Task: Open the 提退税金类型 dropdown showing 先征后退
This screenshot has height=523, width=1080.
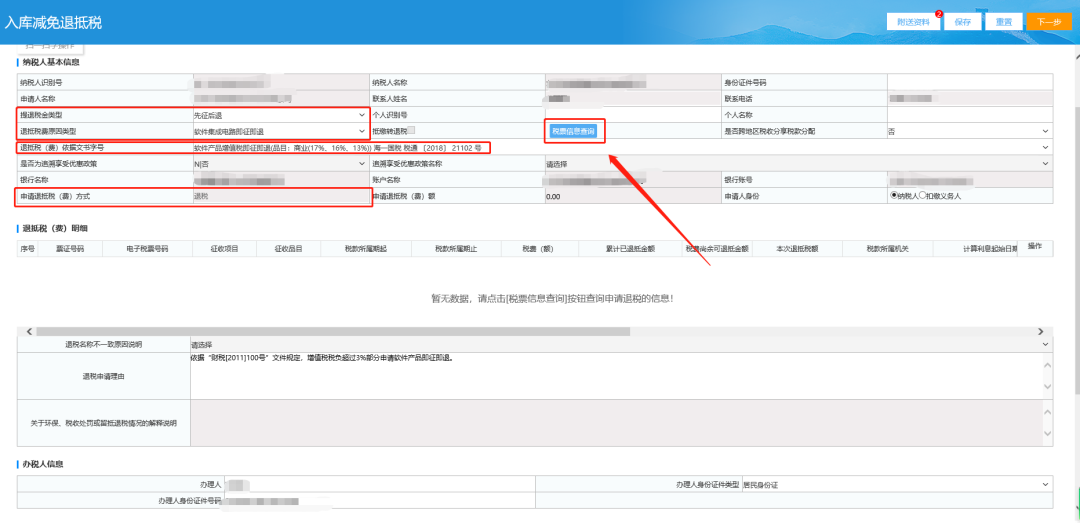Action: [x=280, y=114]
